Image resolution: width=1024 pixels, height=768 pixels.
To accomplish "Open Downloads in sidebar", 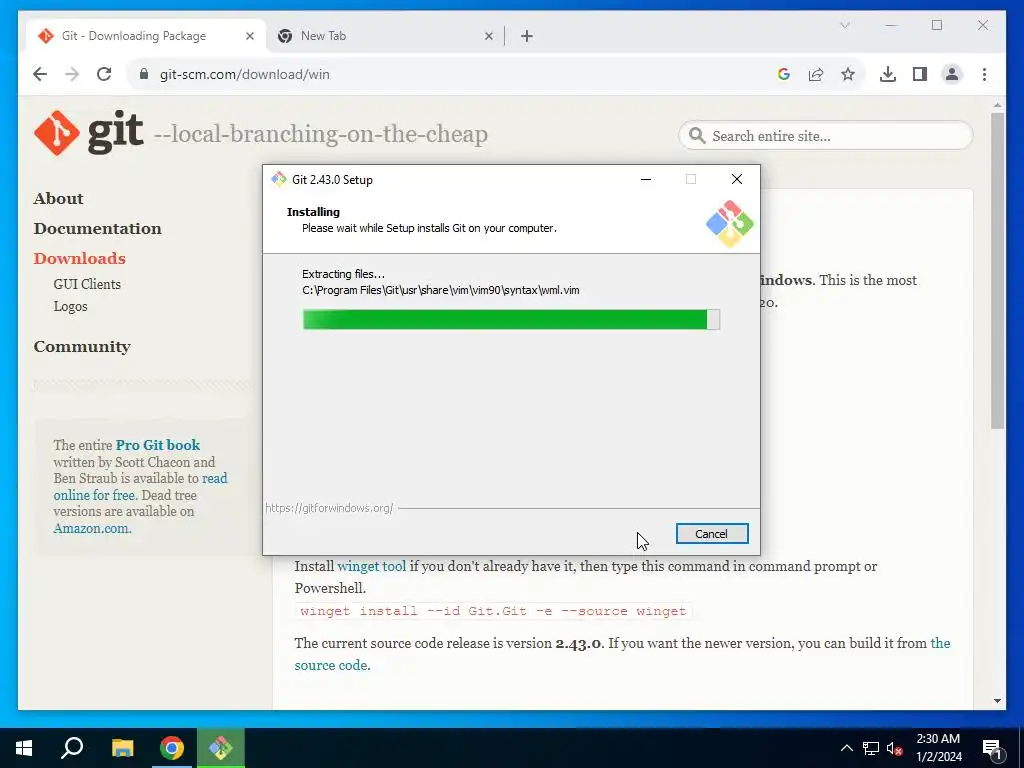I will coord(80,259).
